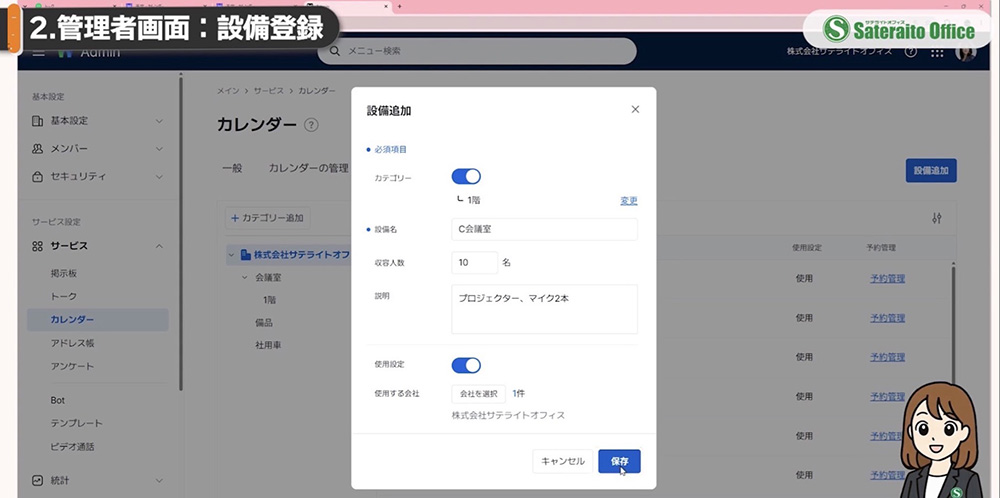Open the apps grid icon in the header
The width and height of the screenshot is (1000, 498).
point(937,52)
